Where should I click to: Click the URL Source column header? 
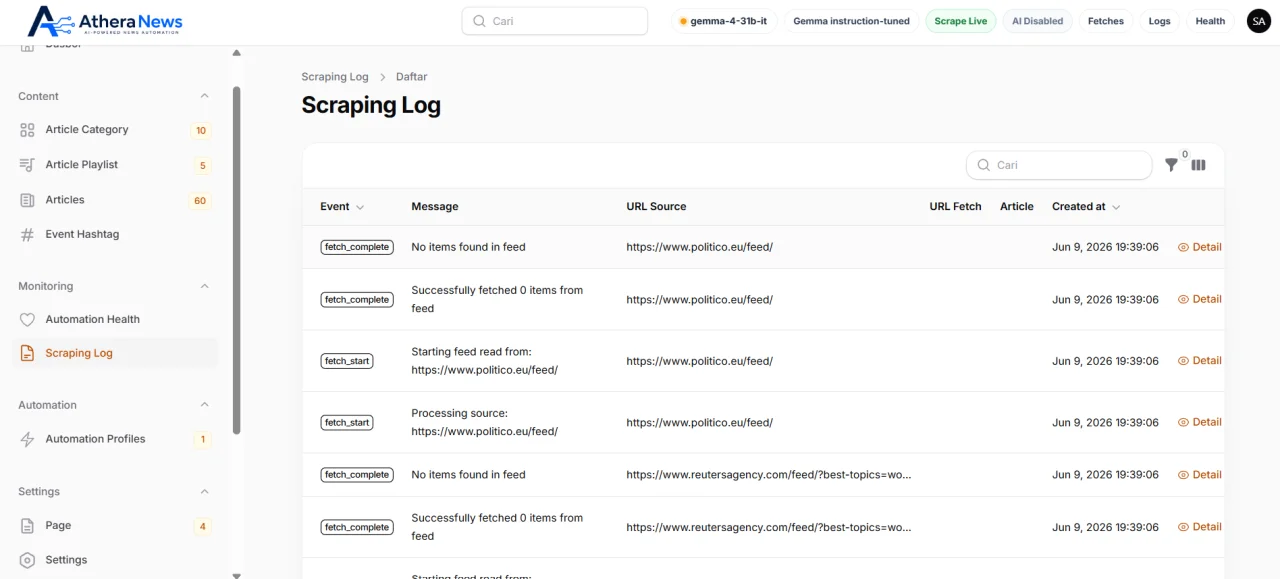656,207
